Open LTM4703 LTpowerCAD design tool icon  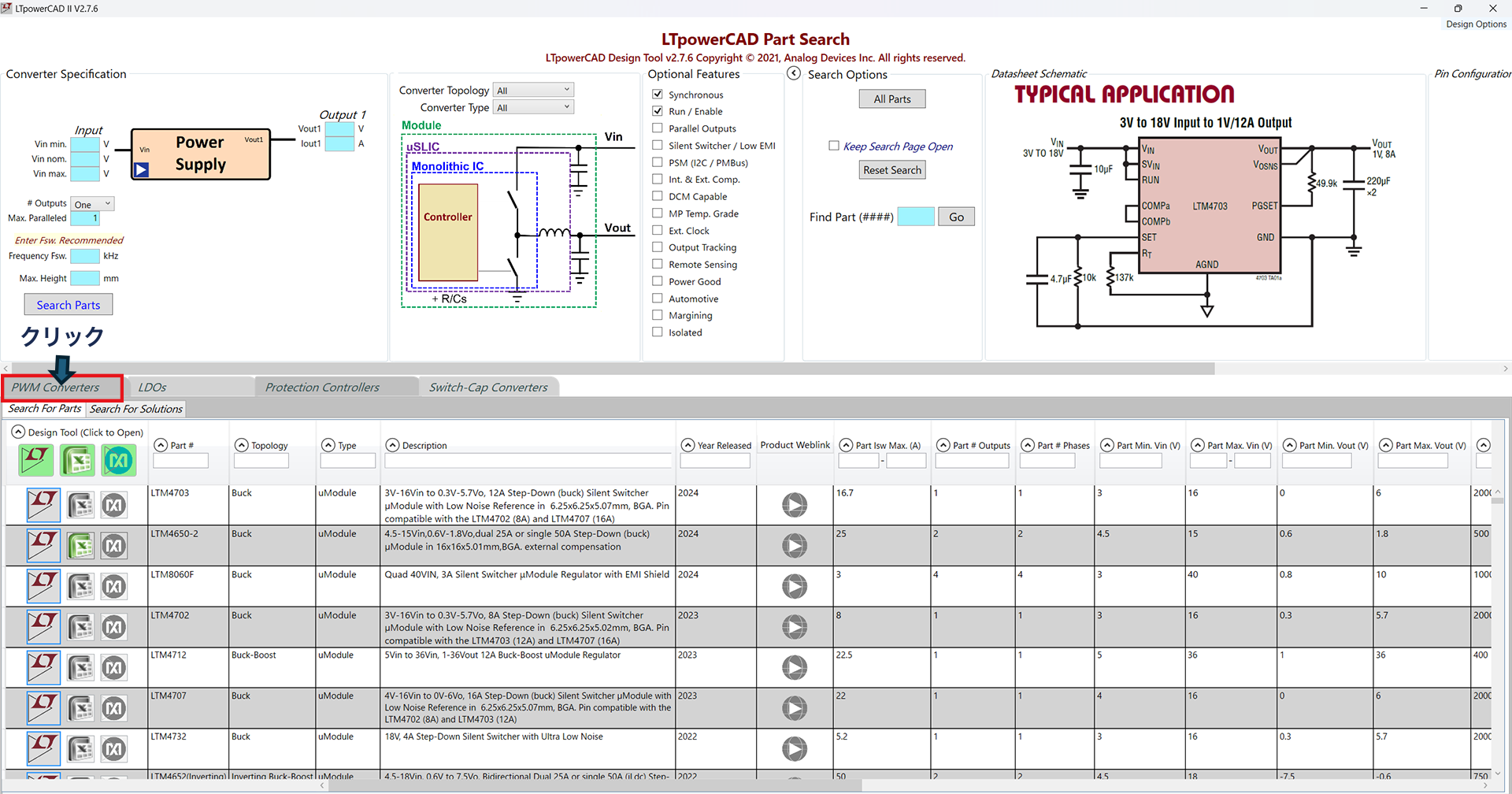tap(43, 505)
